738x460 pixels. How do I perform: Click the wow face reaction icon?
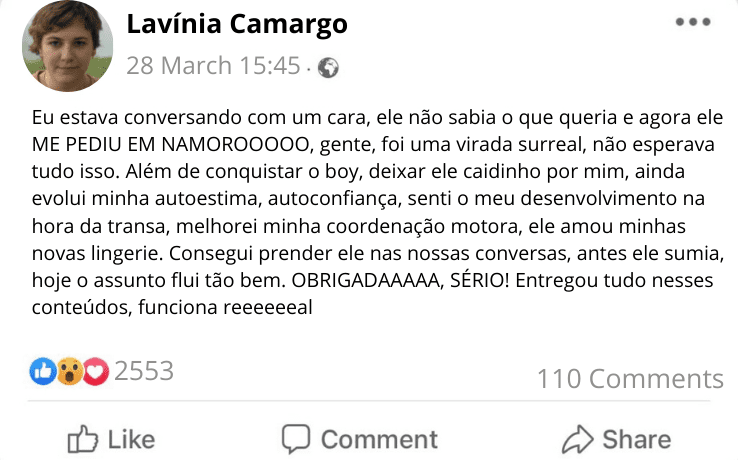coord(70,372)
